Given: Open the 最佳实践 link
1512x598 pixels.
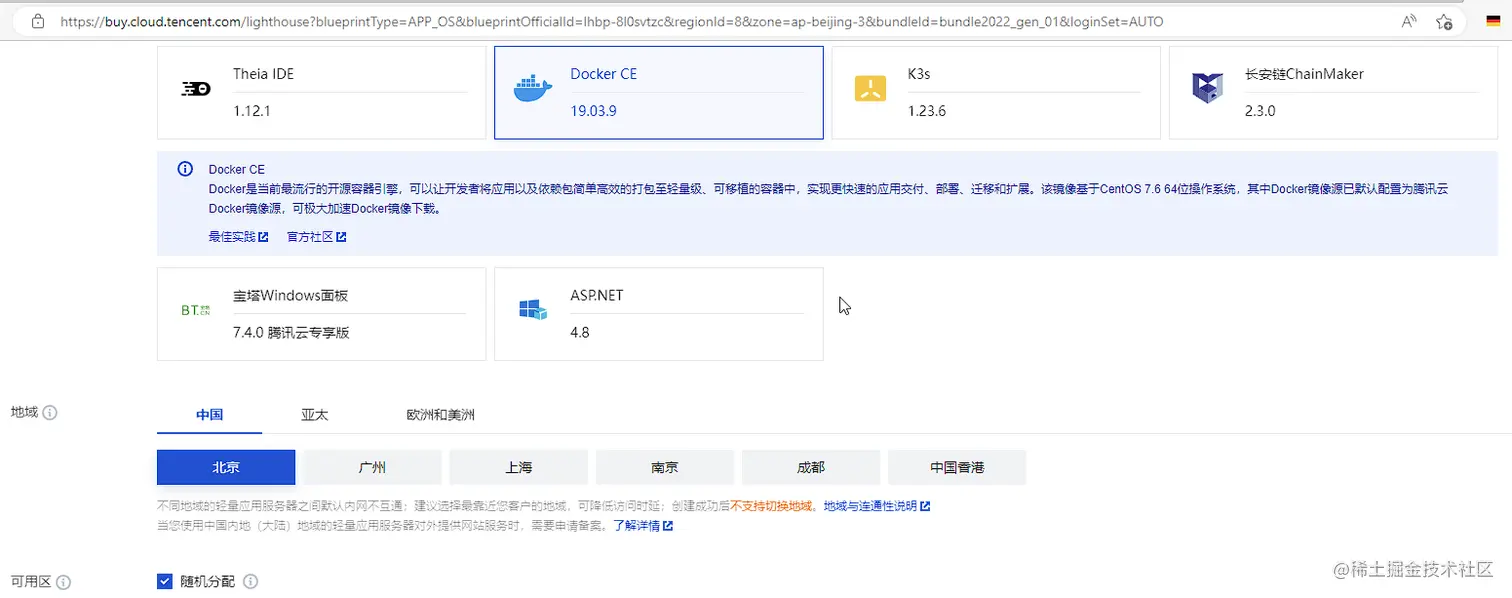Looking at the screenshot, I should [x=238, y=237].
